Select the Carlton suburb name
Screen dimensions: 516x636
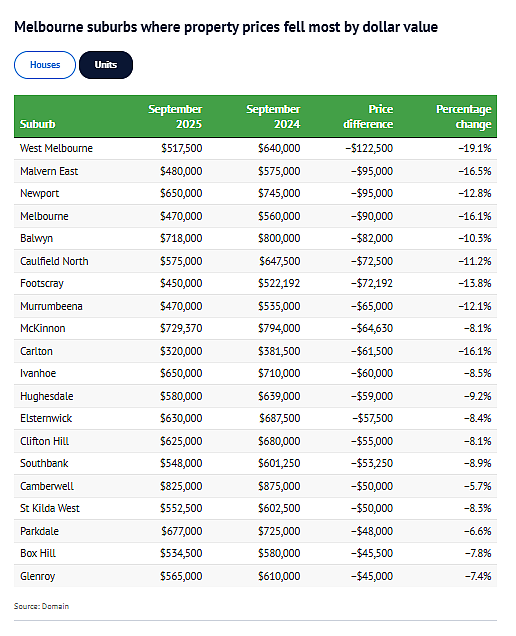click(x=37, y=351)
